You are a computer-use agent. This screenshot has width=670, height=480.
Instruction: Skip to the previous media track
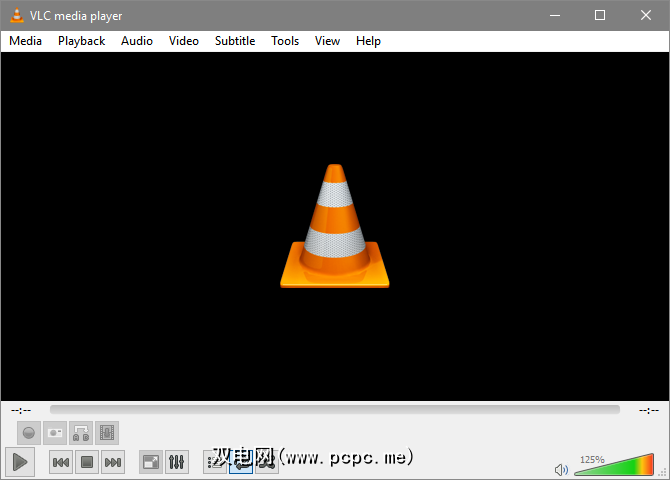pyautogui.click(x=61, y=462)
